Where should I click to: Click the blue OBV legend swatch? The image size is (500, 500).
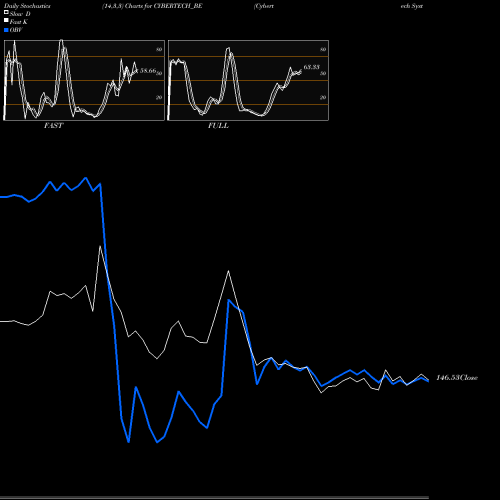coord(6,30)
